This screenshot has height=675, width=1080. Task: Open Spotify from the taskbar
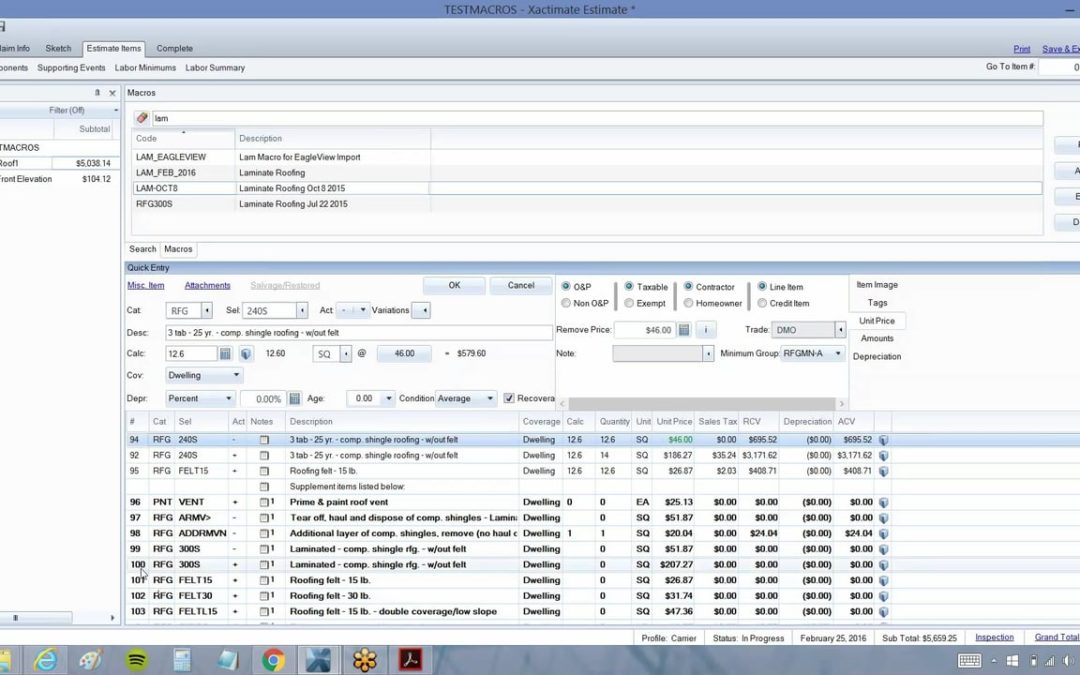[136, 661]
